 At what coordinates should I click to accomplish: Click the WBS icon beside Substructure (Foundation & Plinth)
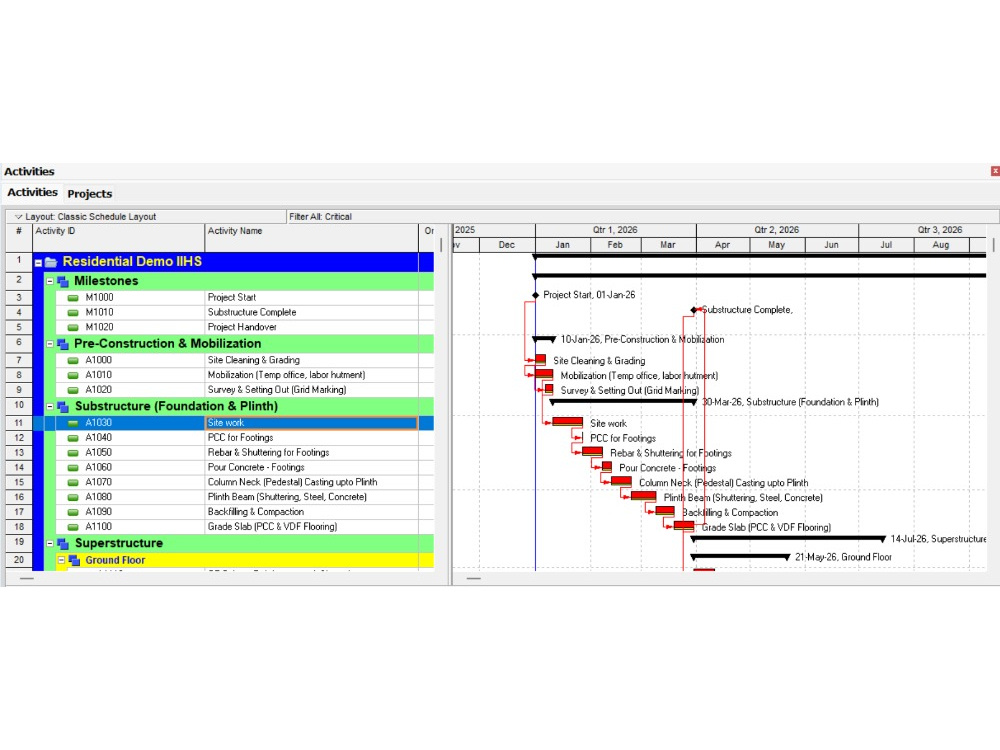[62, 406]
